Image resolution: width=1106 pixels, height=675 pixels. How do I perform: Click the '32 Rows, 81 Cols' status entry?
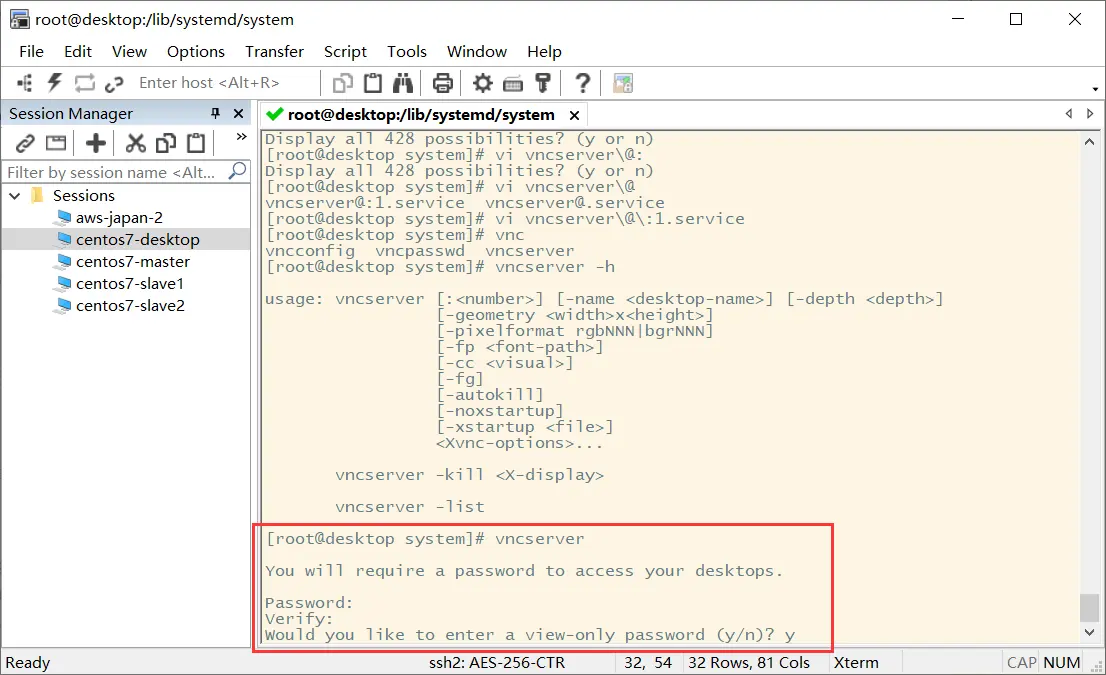[748, 662]
